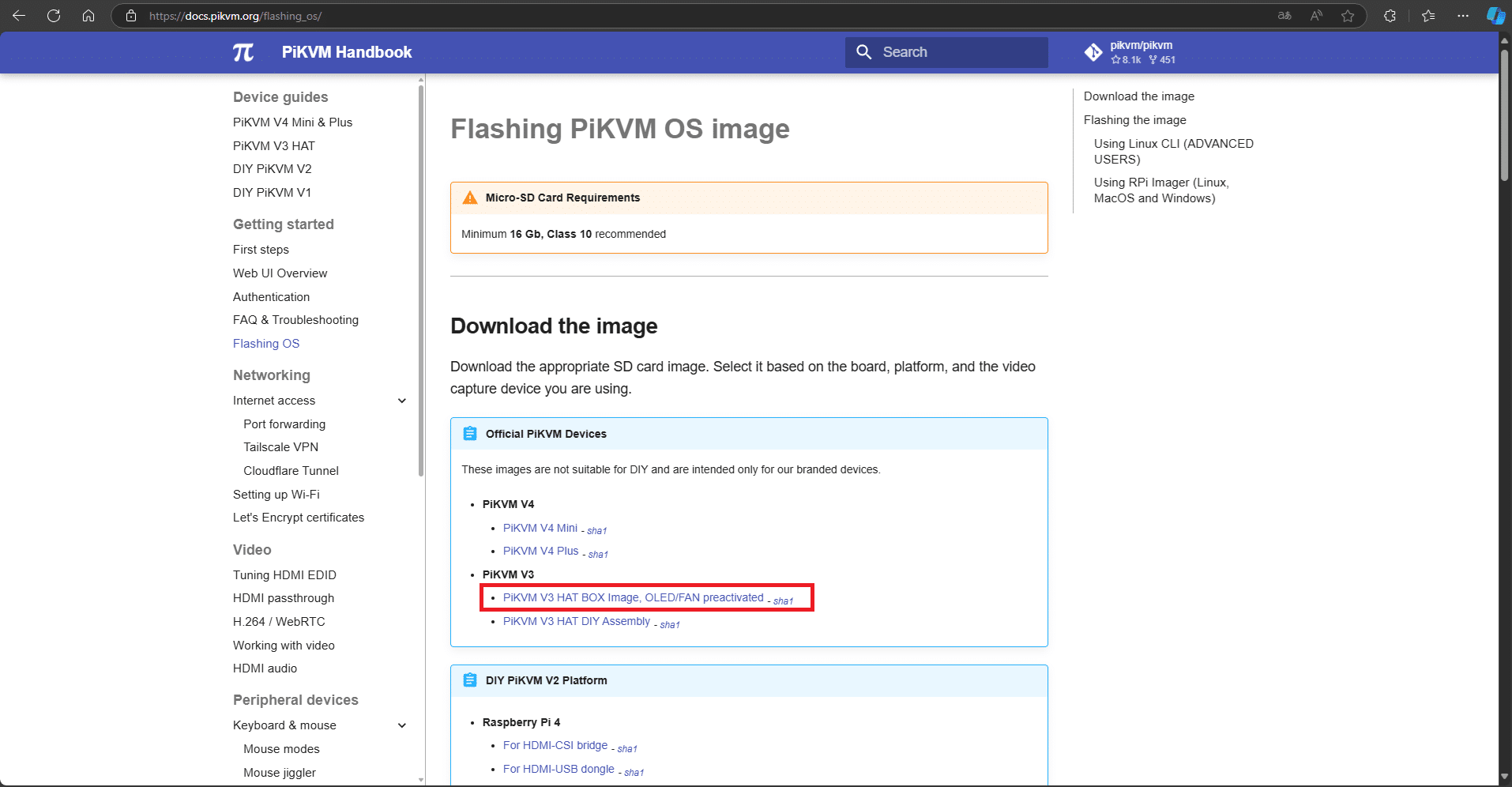Download PiKVM V3 HAT DIY Assembly image
Viewport: 1512px width, 787px height.
click(577, 621)
